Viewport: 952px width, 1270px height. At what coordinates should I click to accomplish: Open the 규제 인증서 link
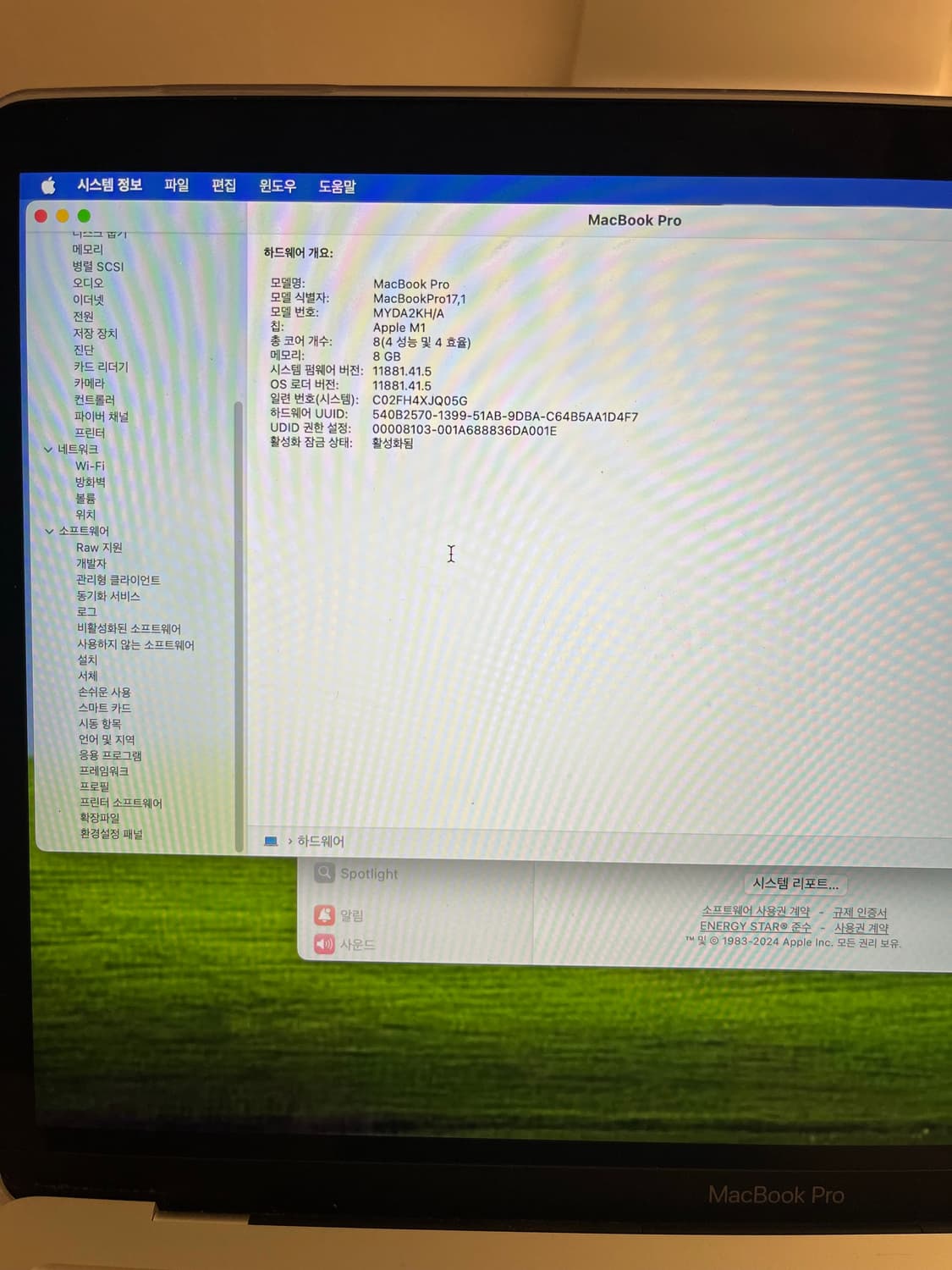(860, 913)
